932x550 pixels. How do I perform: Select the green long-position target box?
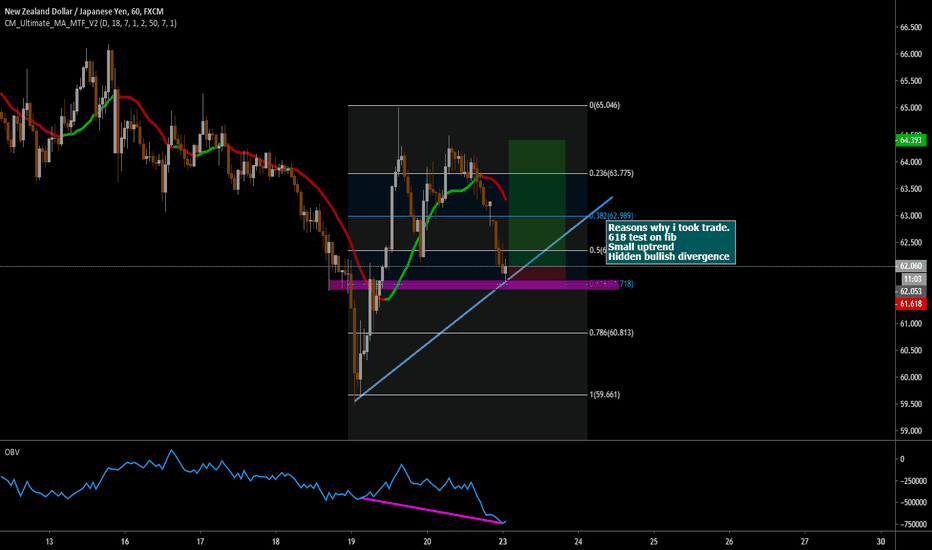point(537,203)
